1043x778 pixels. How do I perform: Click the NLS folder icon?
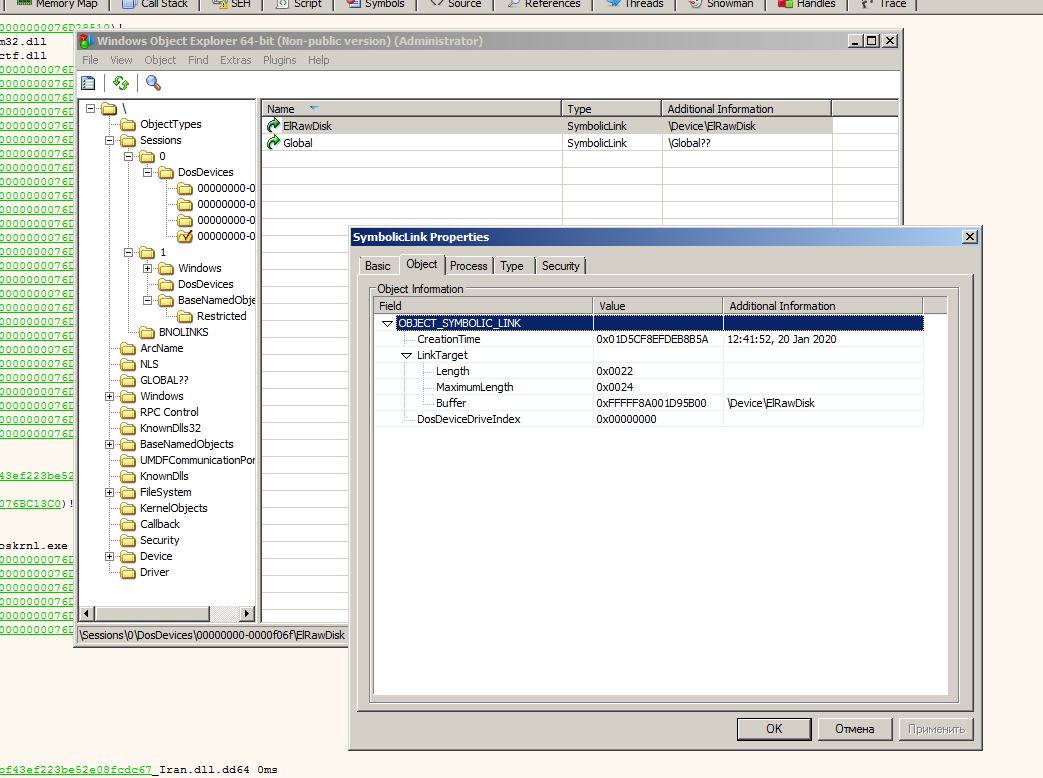(x=128, y=364)
